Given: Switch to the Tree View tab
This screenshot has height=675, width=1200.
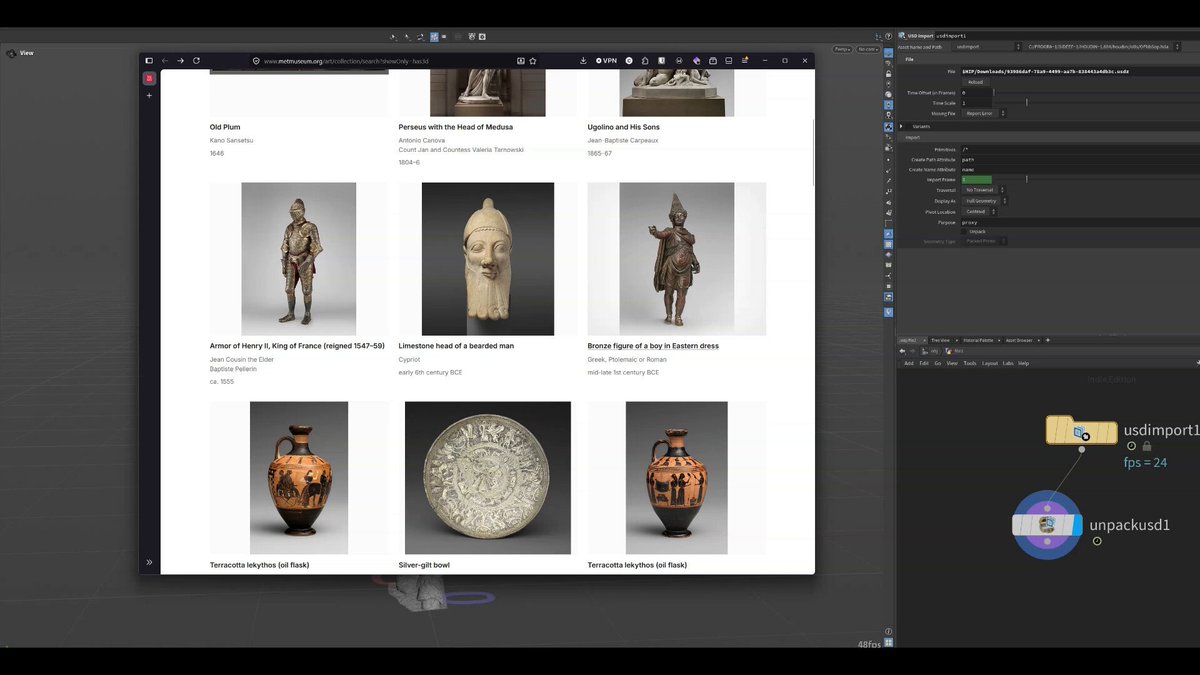Looking at the screenshot, I should pyautogui.click(x=940, y=340).
